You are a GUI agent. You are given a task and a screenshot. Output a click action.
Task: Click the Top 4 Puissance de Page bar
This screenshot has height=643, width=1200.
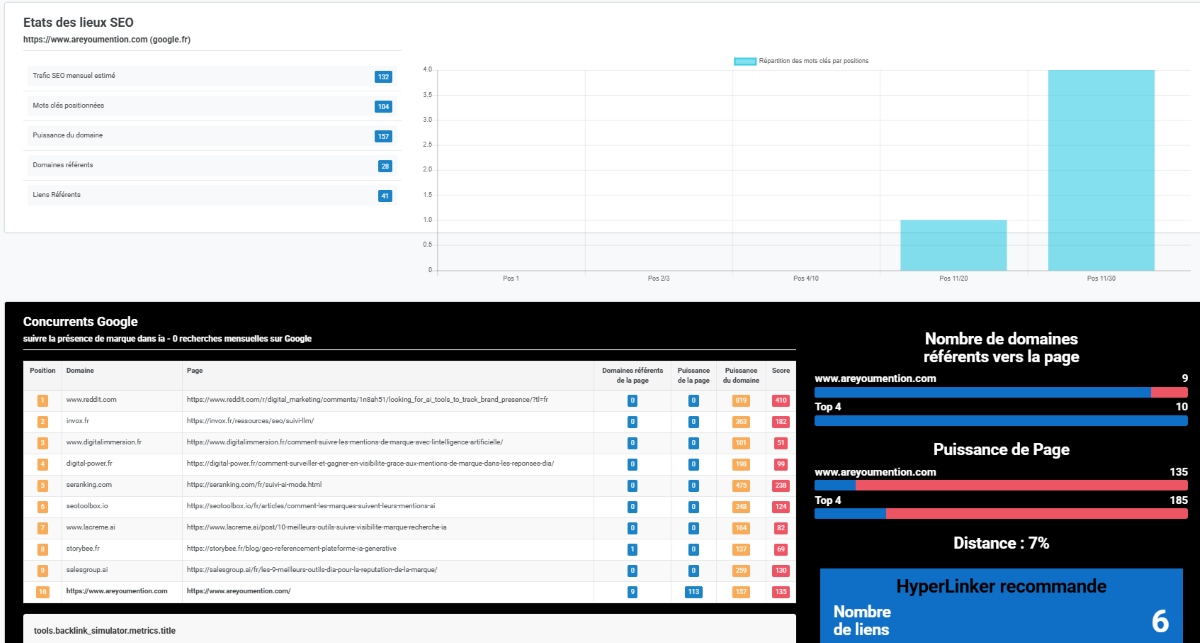[1001, 514]
